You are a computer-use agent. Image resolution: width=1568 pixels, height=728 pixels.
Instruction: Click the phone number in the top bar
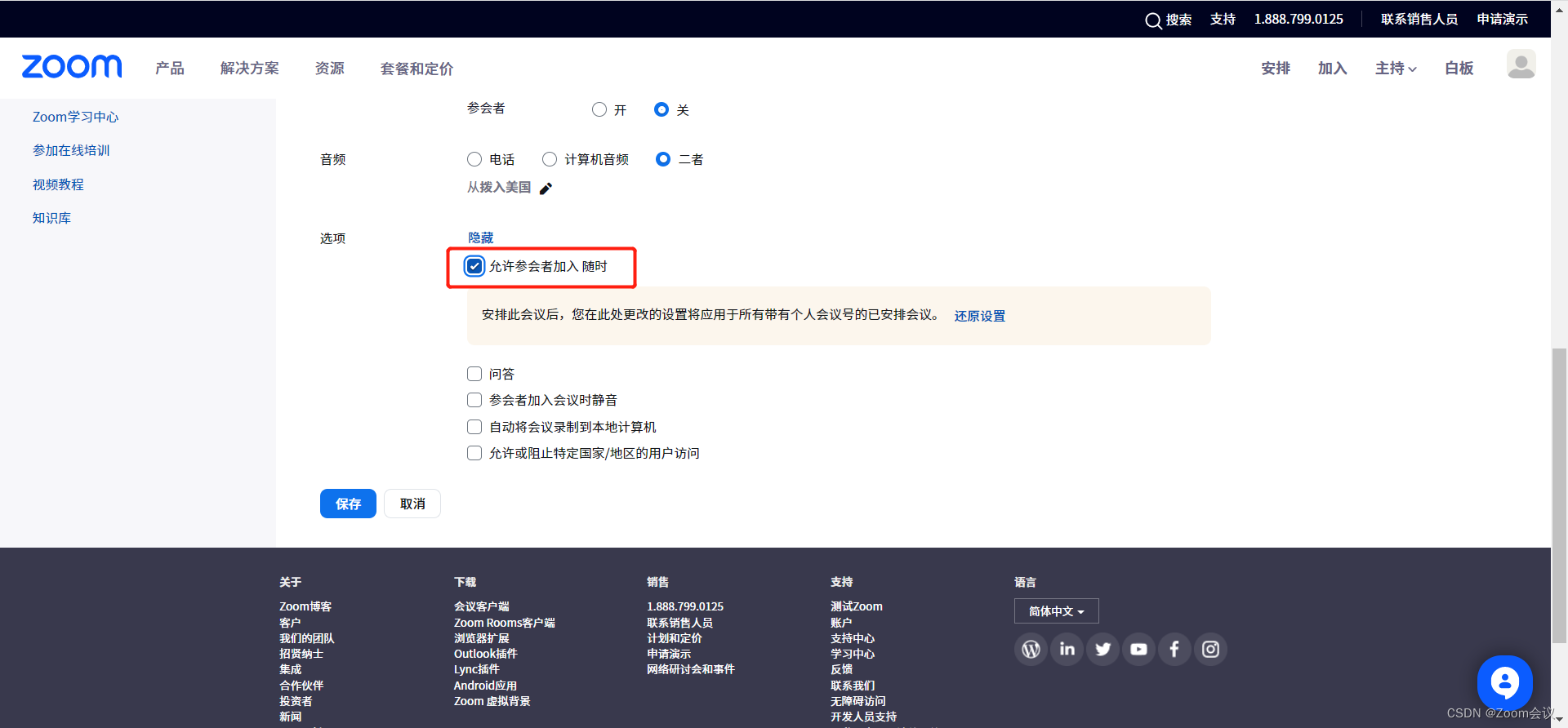(x=1298, y=19)
